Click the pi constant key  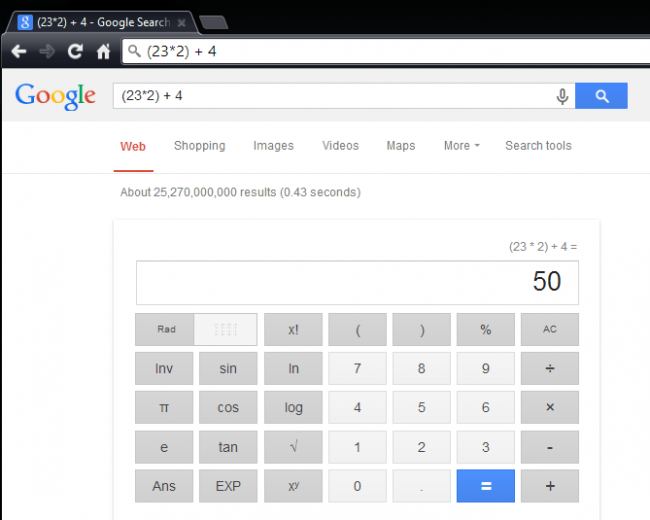164,407
